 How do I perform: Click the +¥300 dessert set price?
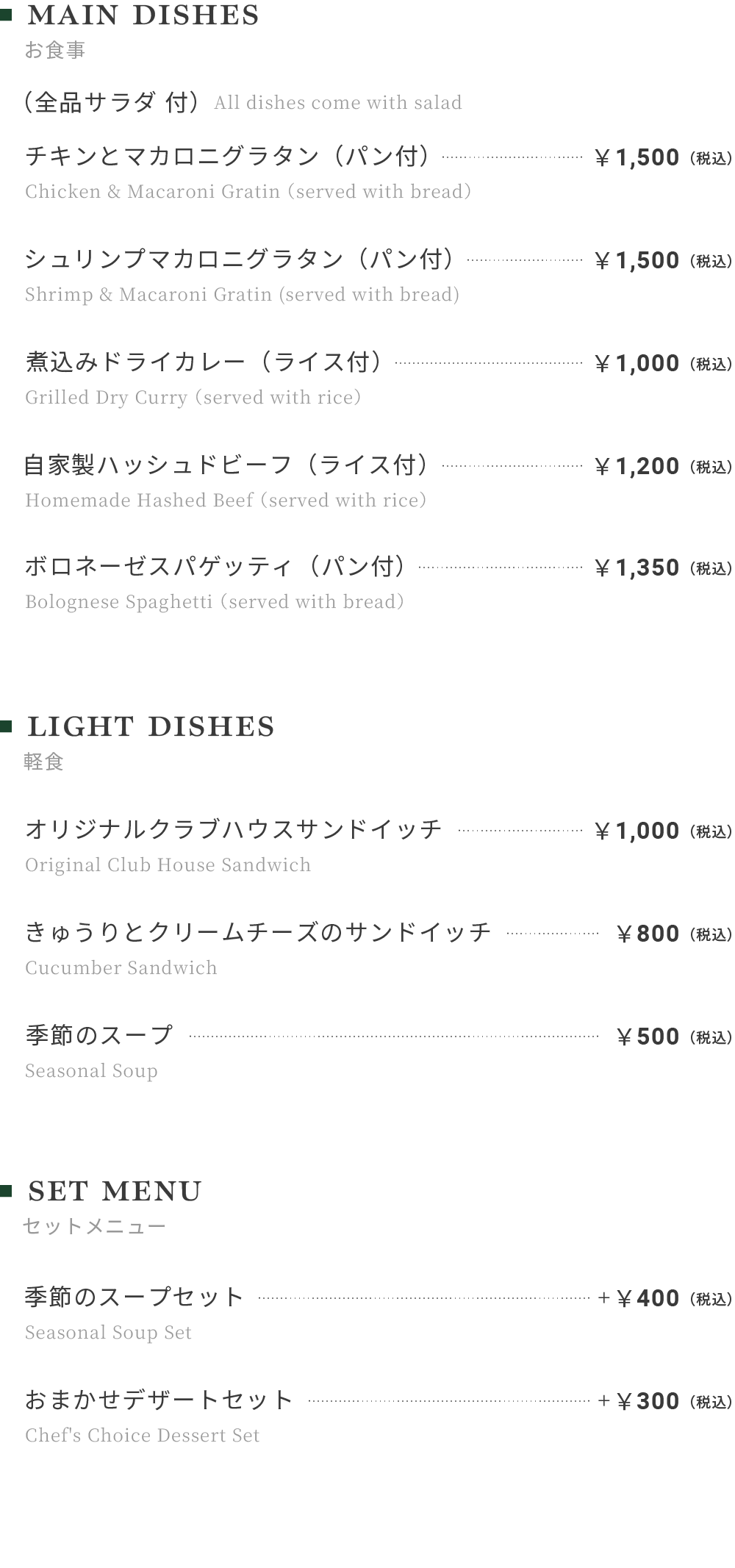[639, 1401]
